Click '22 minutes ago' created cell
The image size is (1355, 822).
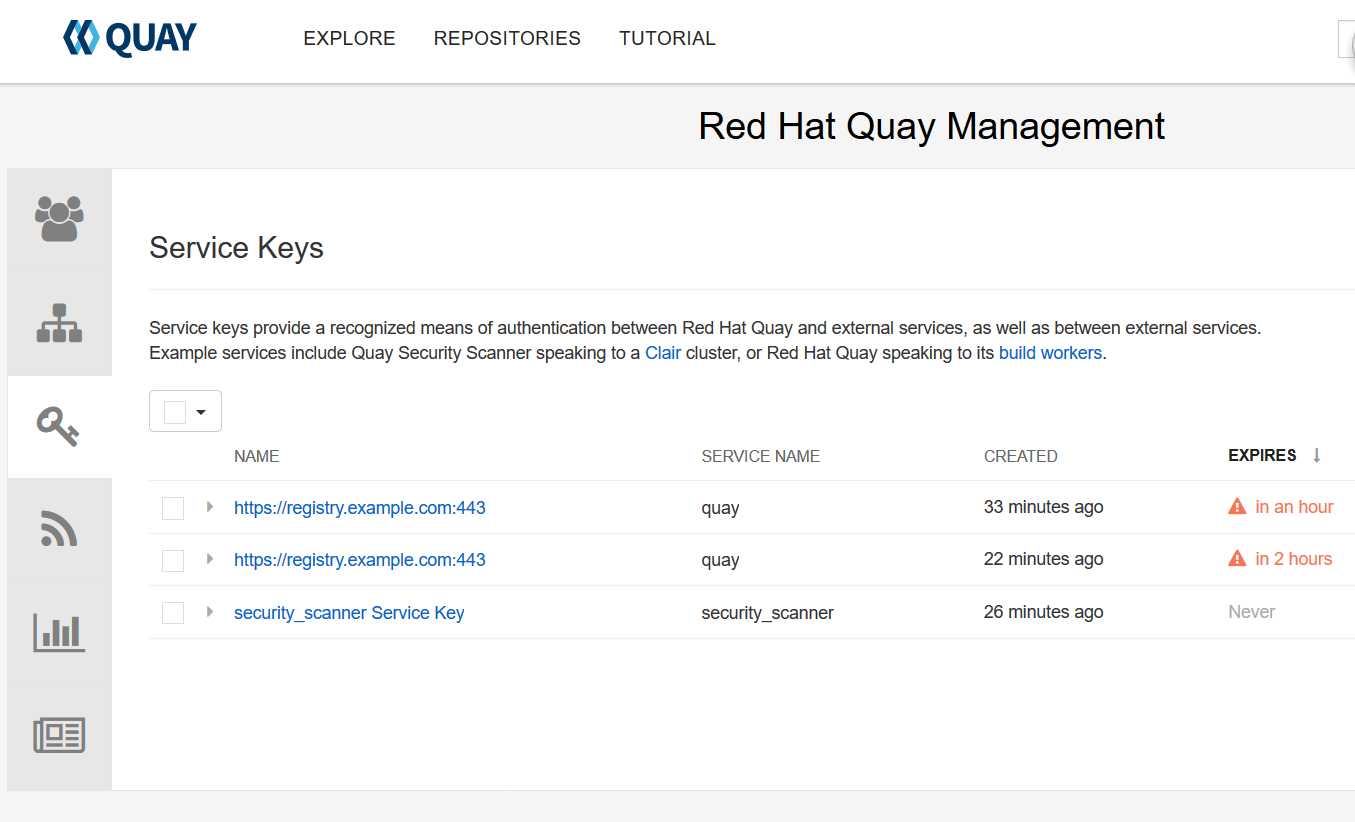[1043, 559]
